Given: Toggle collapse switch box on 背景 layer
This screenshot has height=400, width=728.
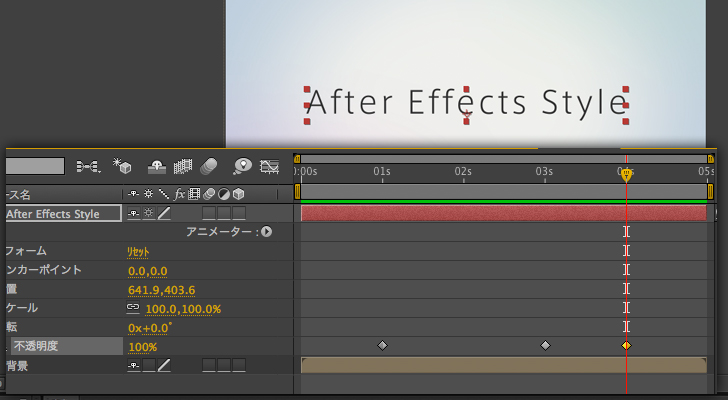Looking at the screenshot, I should [149, 366].
